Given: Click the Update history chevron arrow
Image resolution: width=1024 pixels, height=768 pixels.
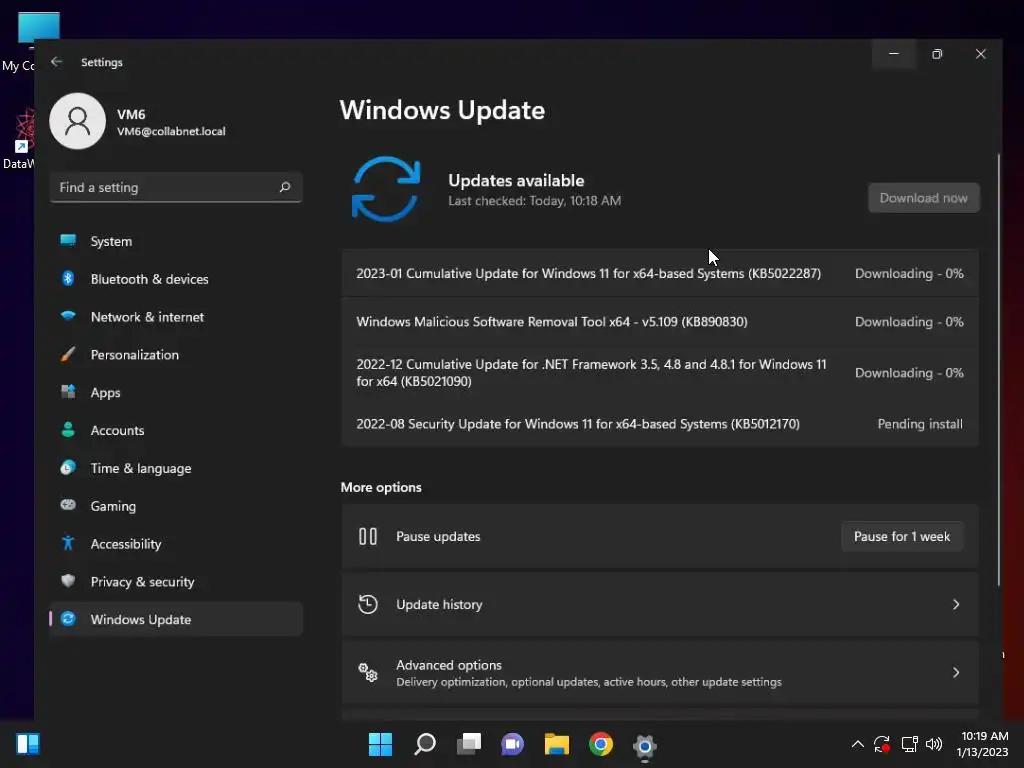Looking at the screenshot, I should (x=956, y=604).
